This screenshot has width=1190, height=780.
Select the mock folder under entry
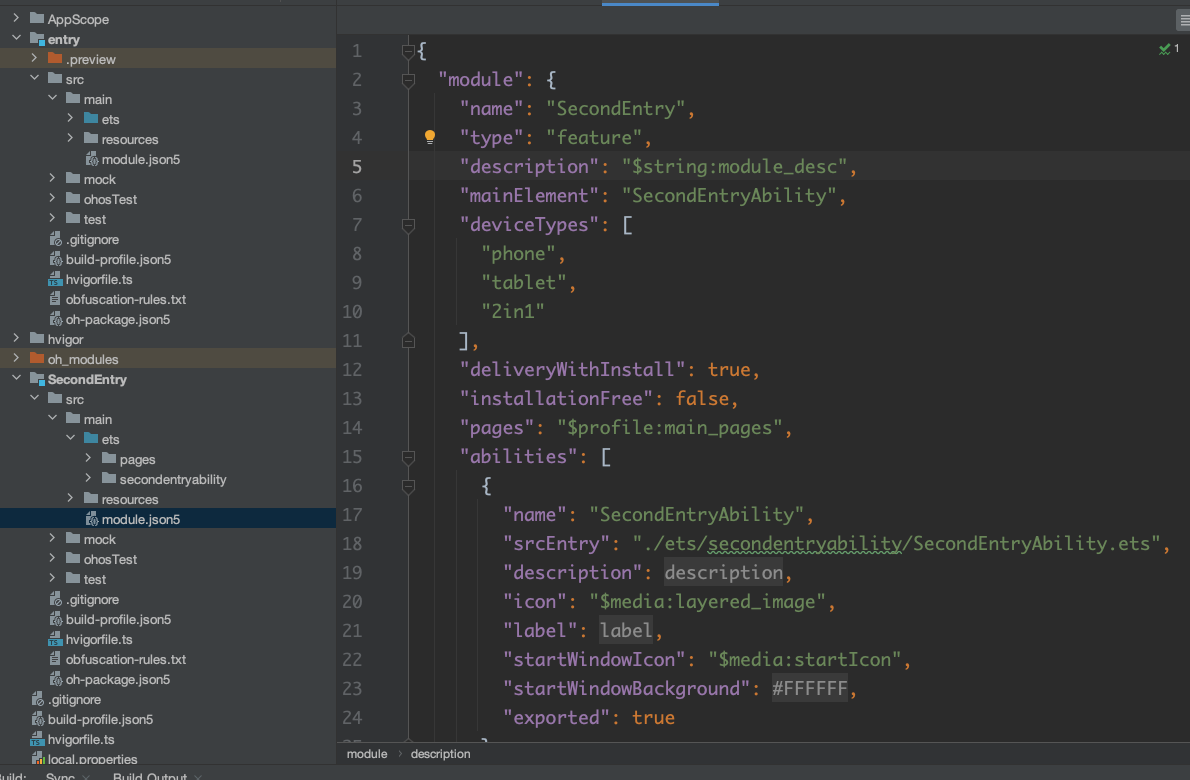99,179
